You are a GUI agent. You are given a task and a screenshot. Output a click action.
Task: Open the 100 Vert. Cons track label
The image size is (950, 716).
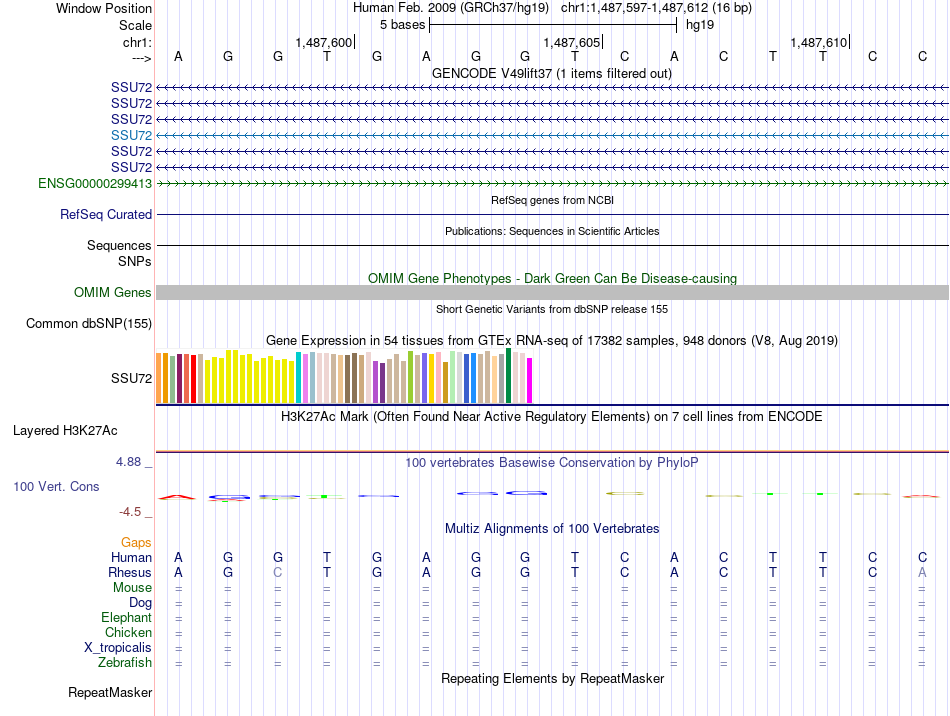[x=56, y=486]
